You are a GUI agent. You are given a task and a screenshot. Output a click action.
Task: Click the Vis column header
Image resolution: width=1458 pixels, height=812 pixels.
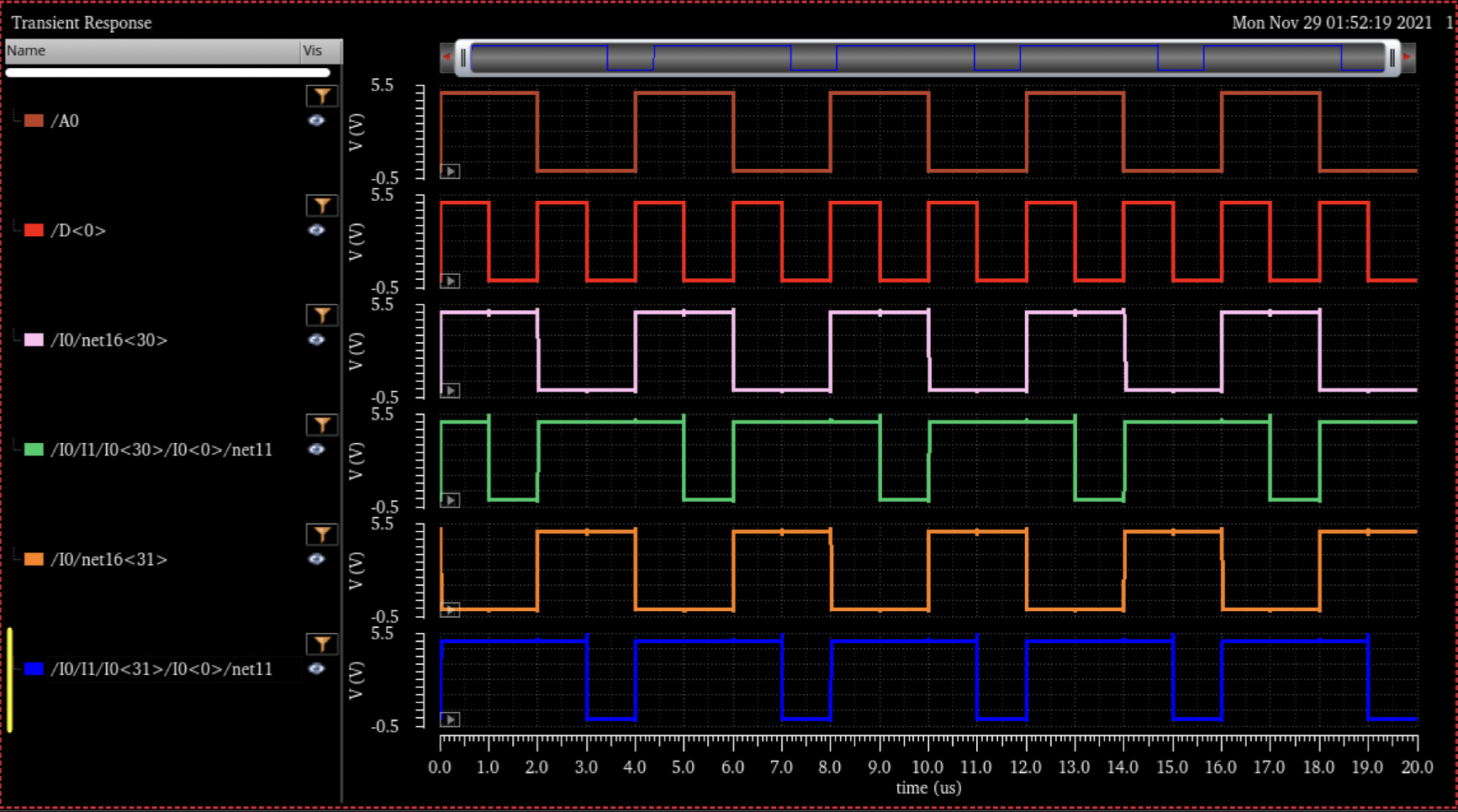[x=320, y=50]
